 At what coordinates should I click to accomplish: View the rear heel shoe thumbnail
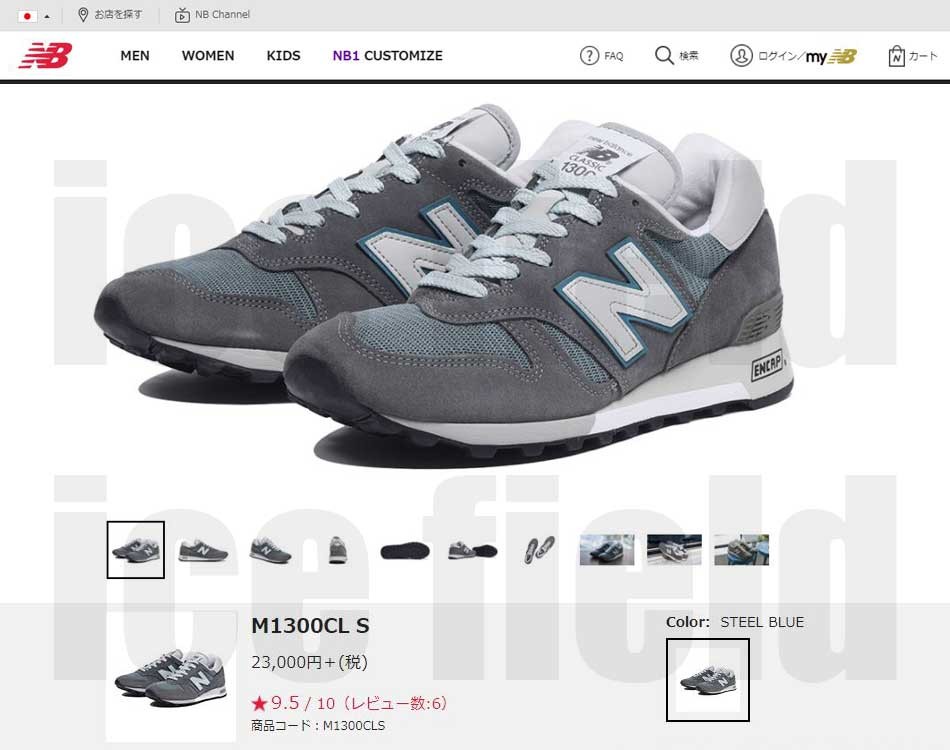coord(337,550)
